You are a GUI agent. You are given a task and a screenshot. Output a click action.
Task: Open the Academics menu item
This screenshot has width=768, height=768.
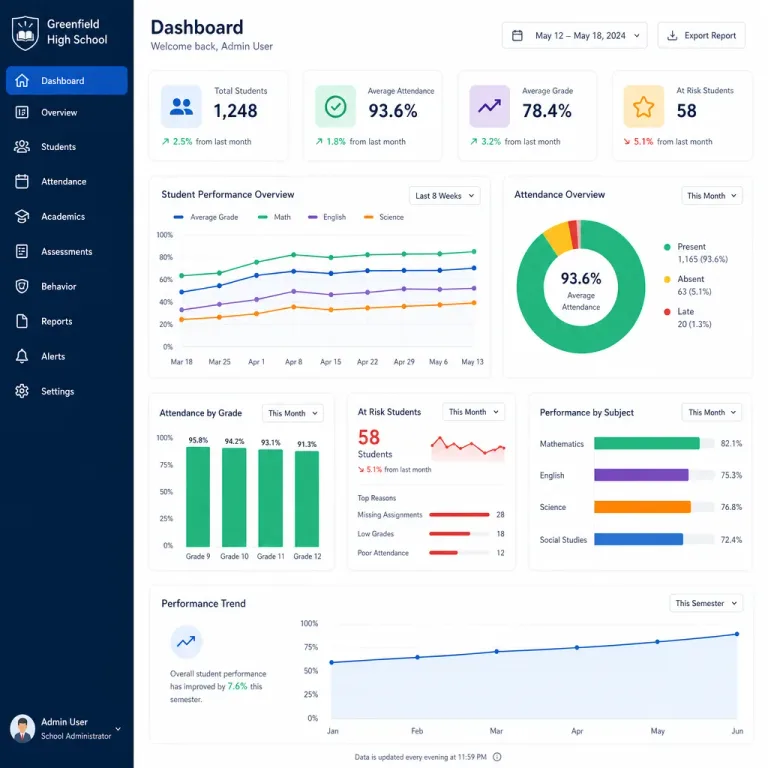click(x=67, y=216)
